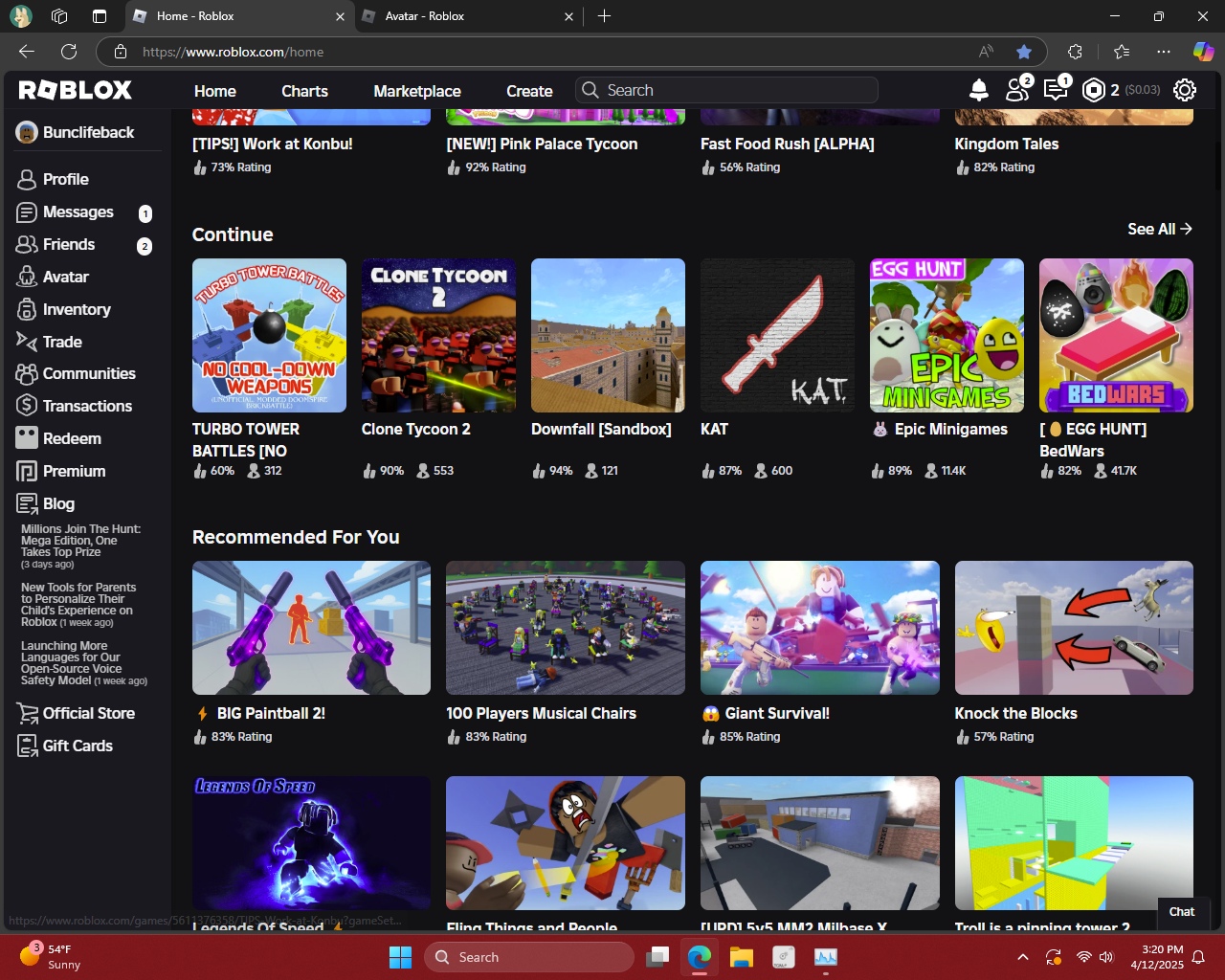Read the Millions Join The Hunt blog post
Screen dimensions: 1225x980
click(81, 546)
